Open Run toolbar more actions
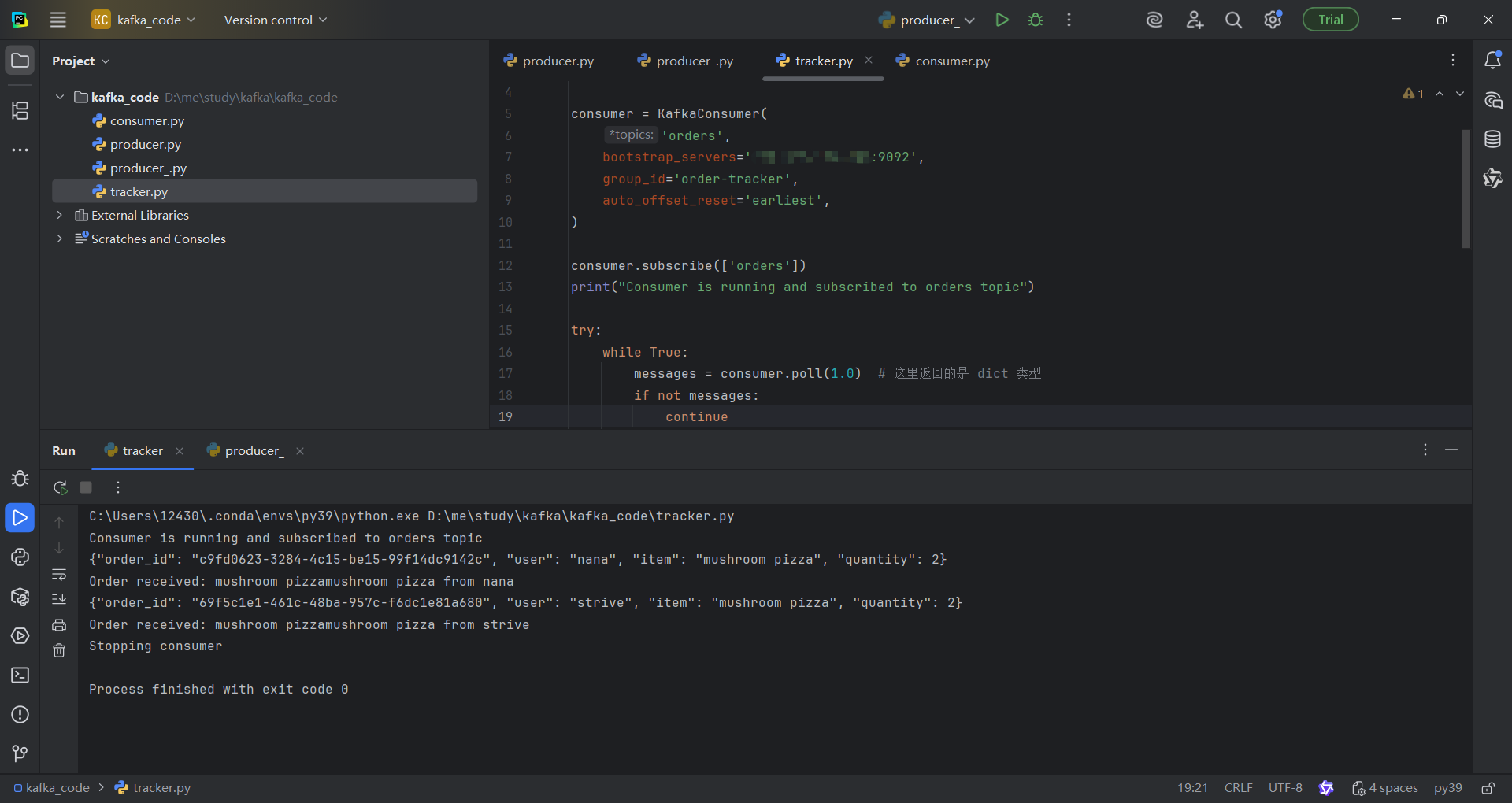Image resolution: width=1512 pixels, height=803 pixels. [x=118, y=487]
